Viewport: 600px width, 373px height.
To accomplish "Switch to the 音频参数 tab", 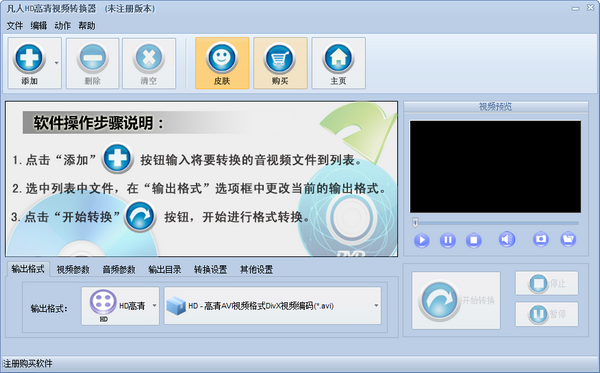I will (119, 269).
